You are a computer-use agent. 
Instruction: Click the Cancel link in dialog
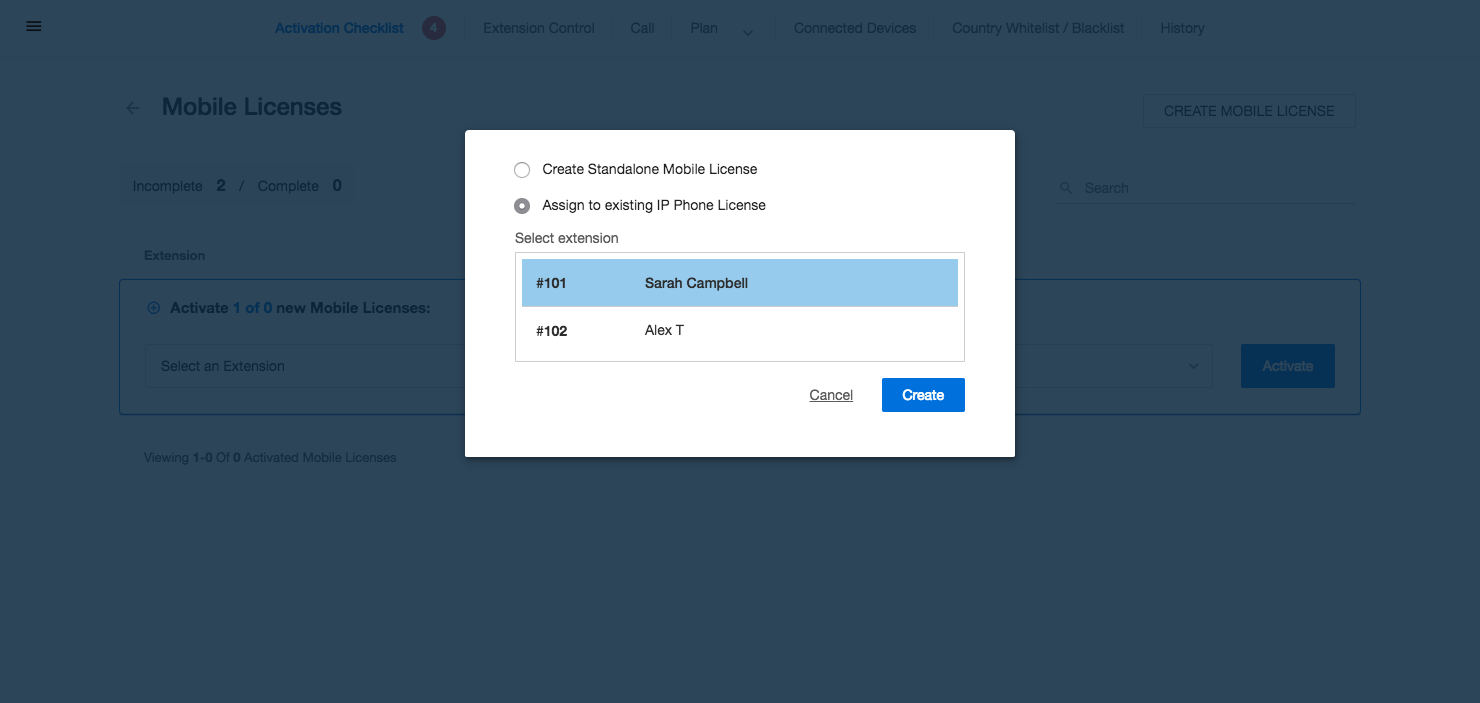point(831,395)
